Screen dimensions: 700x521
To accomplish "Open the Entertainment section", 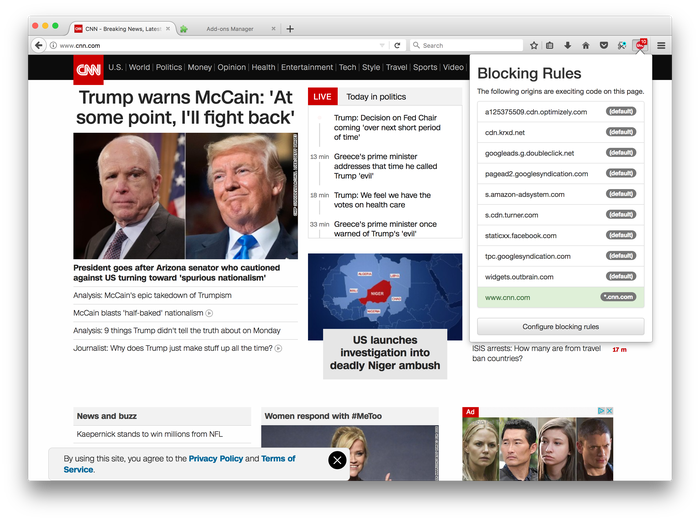I will tap(307, 67).
